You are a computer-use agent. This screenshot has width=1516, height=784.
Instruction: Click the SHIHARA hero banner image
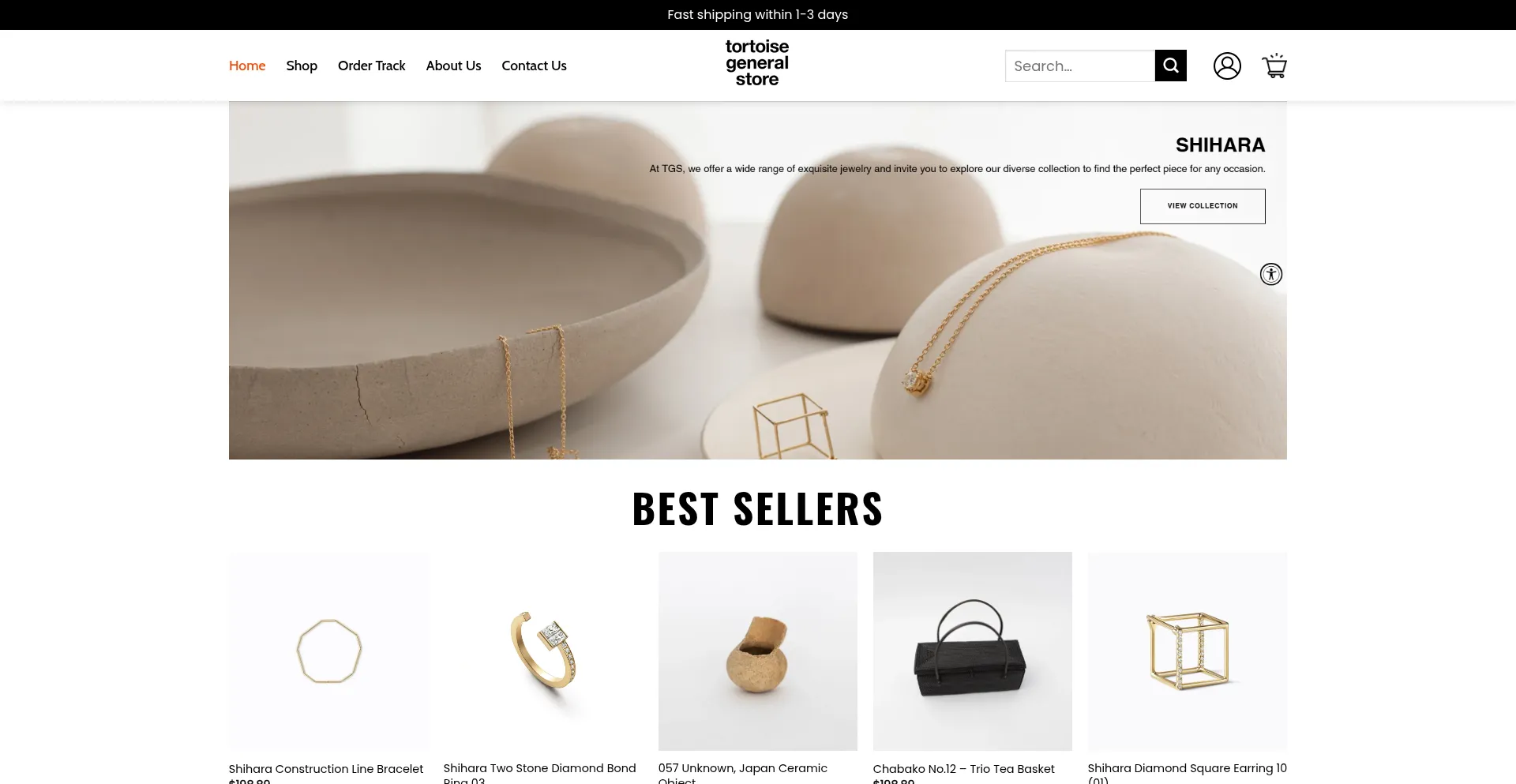click(758, 280)
